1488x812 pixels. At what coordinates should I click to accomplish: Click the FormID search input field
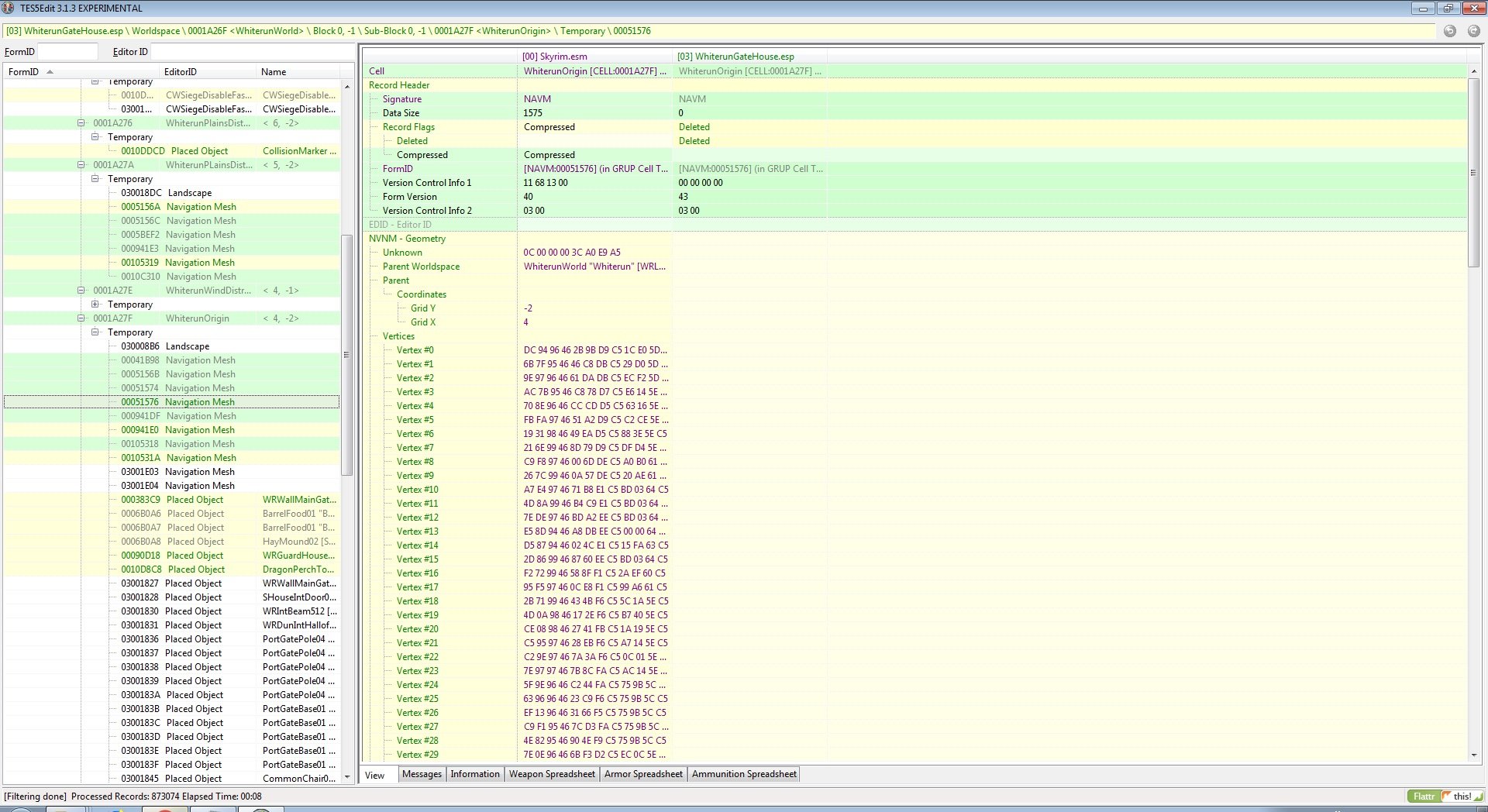coord(67,52)
